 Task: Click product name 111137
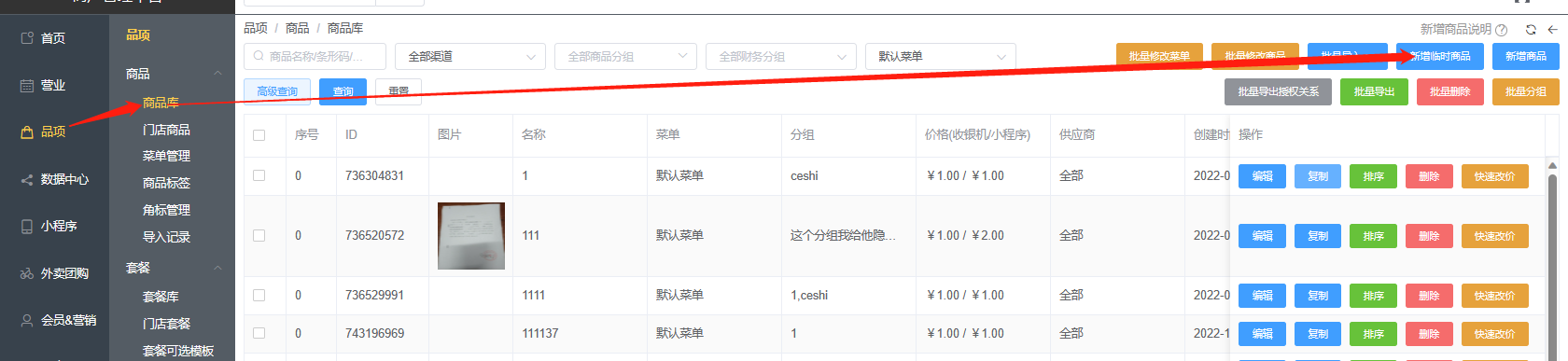[x=540, y=333]
